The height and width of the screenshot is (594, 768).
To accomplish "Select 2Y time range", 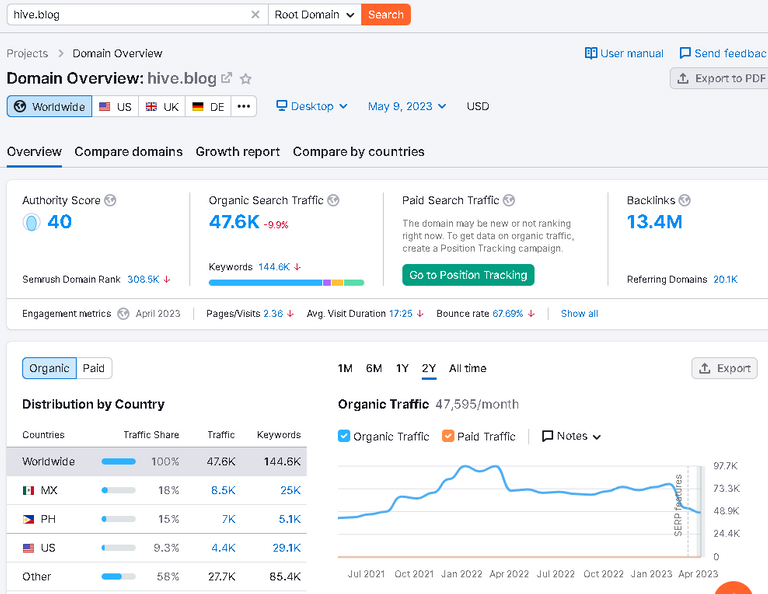I will (429, 368).
